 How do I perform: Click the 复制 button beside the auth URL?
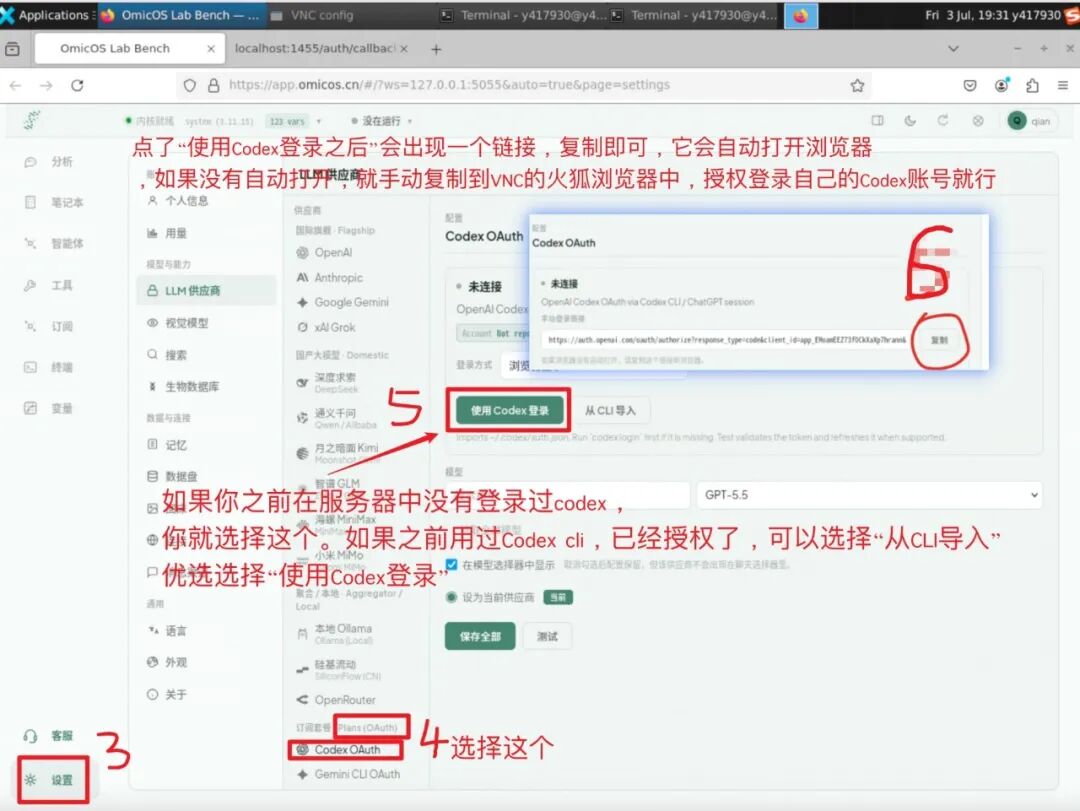[939, 340]
